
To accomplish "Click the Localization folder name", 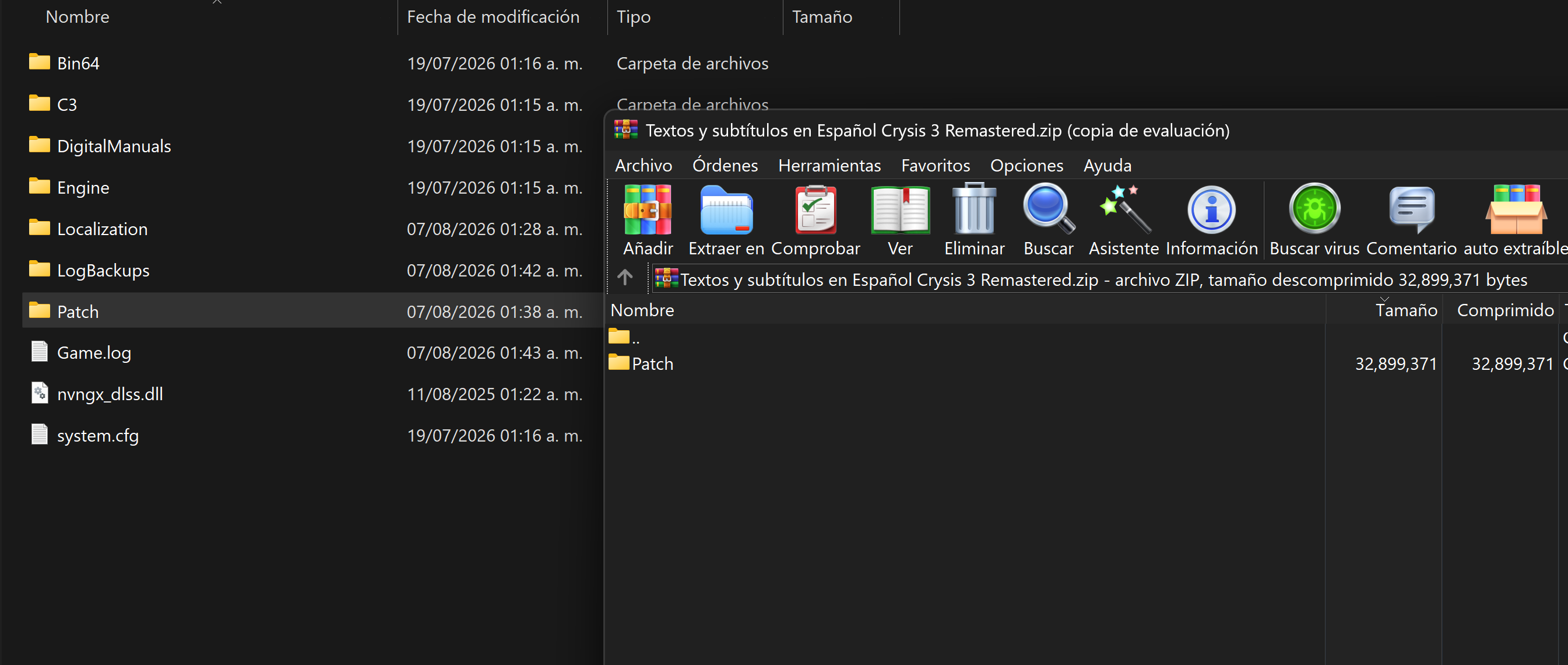I will click(102, 228).
